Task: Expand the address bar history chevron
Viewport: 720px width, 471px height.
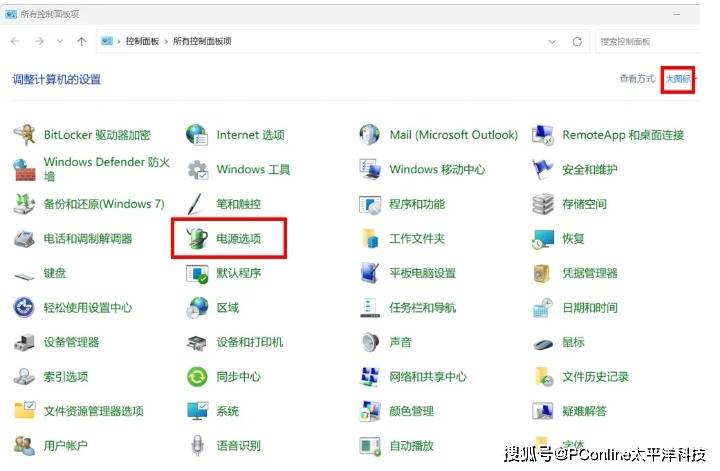Action: [x=552, y=42]
